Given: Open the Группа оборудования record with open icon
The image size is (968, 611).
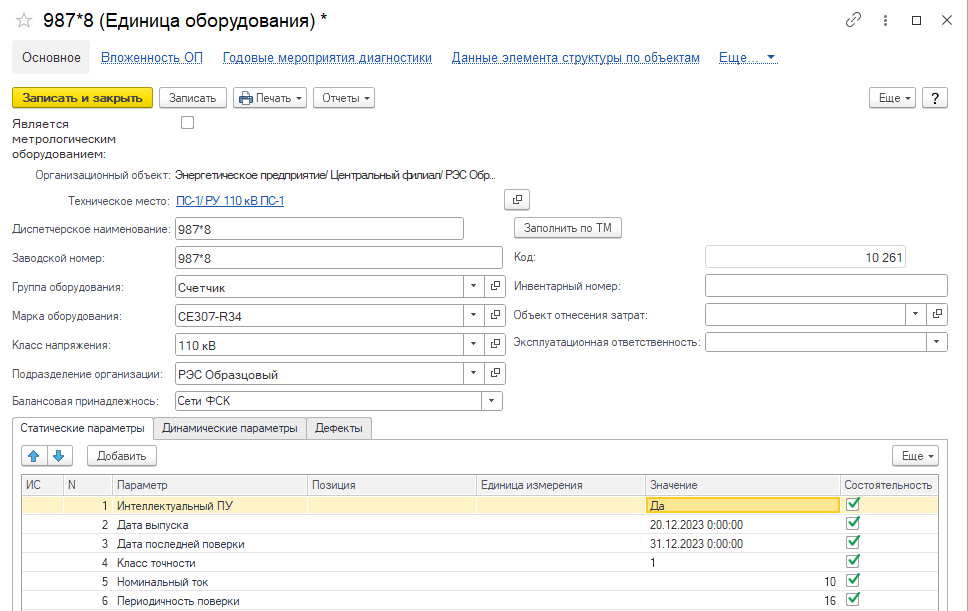Looking at the screenshot, I should (495, 287).
